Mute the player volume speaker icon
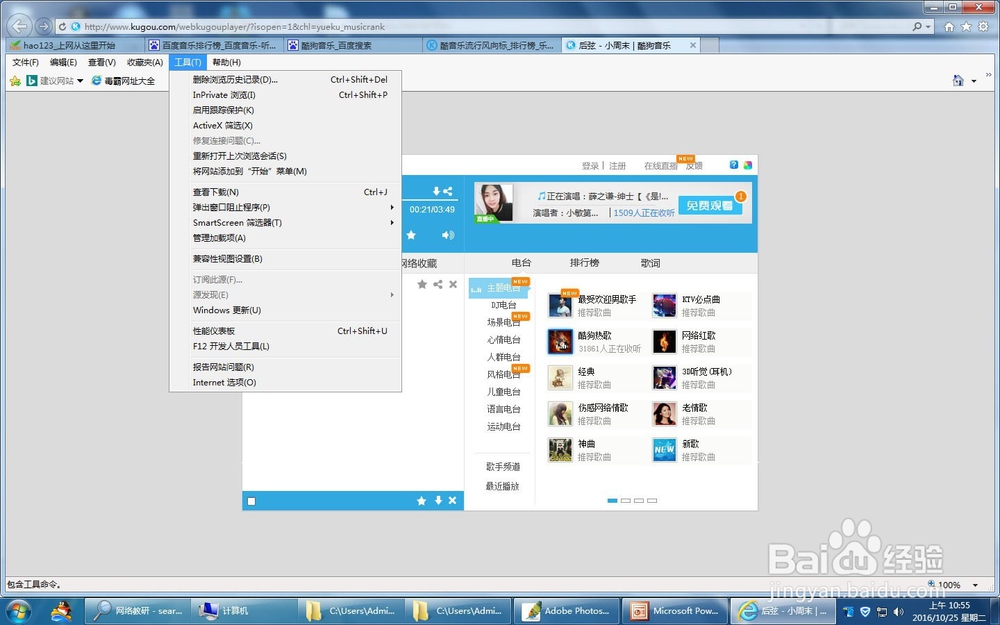 448,235
